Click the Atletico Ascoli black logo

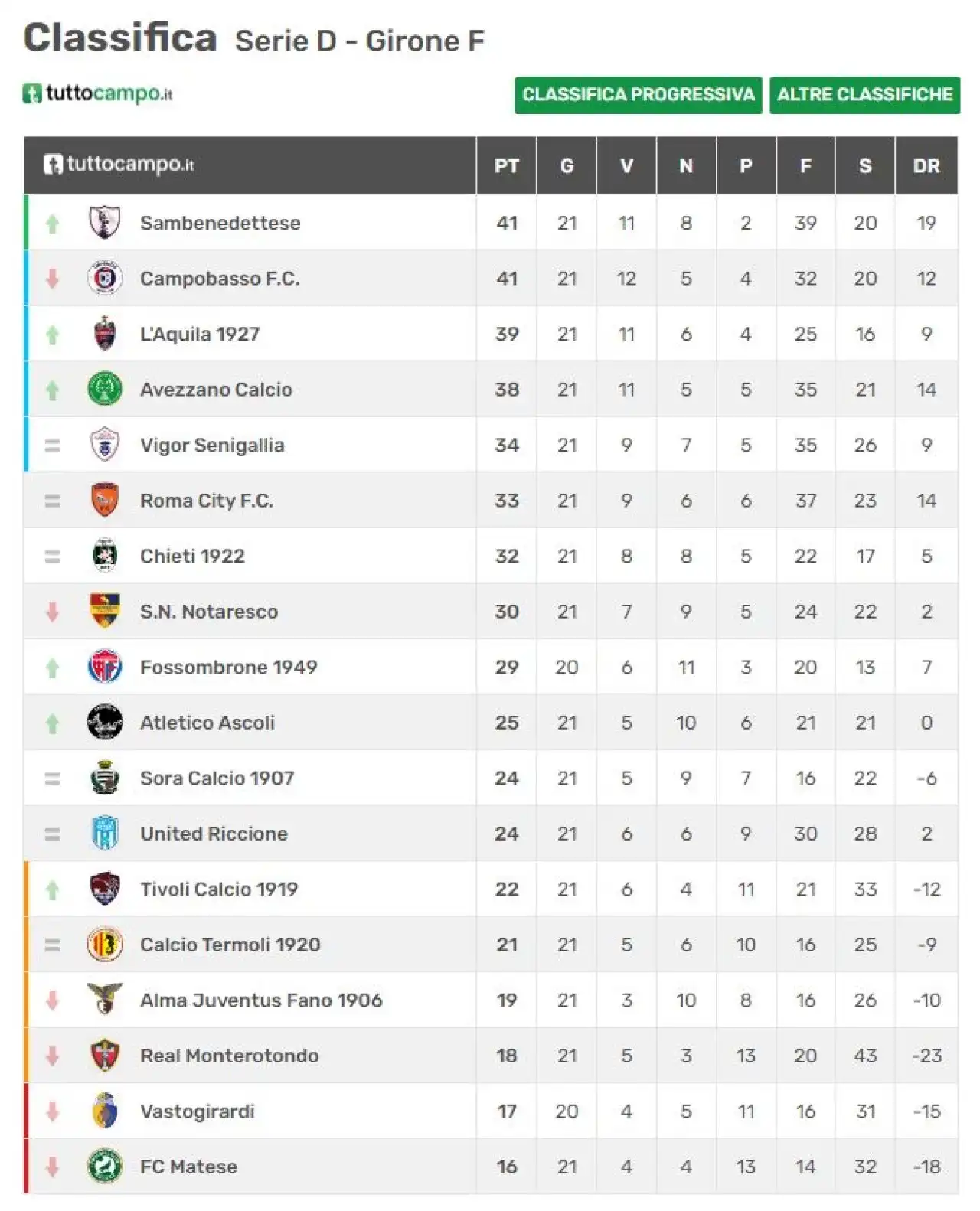pos(105,723)
